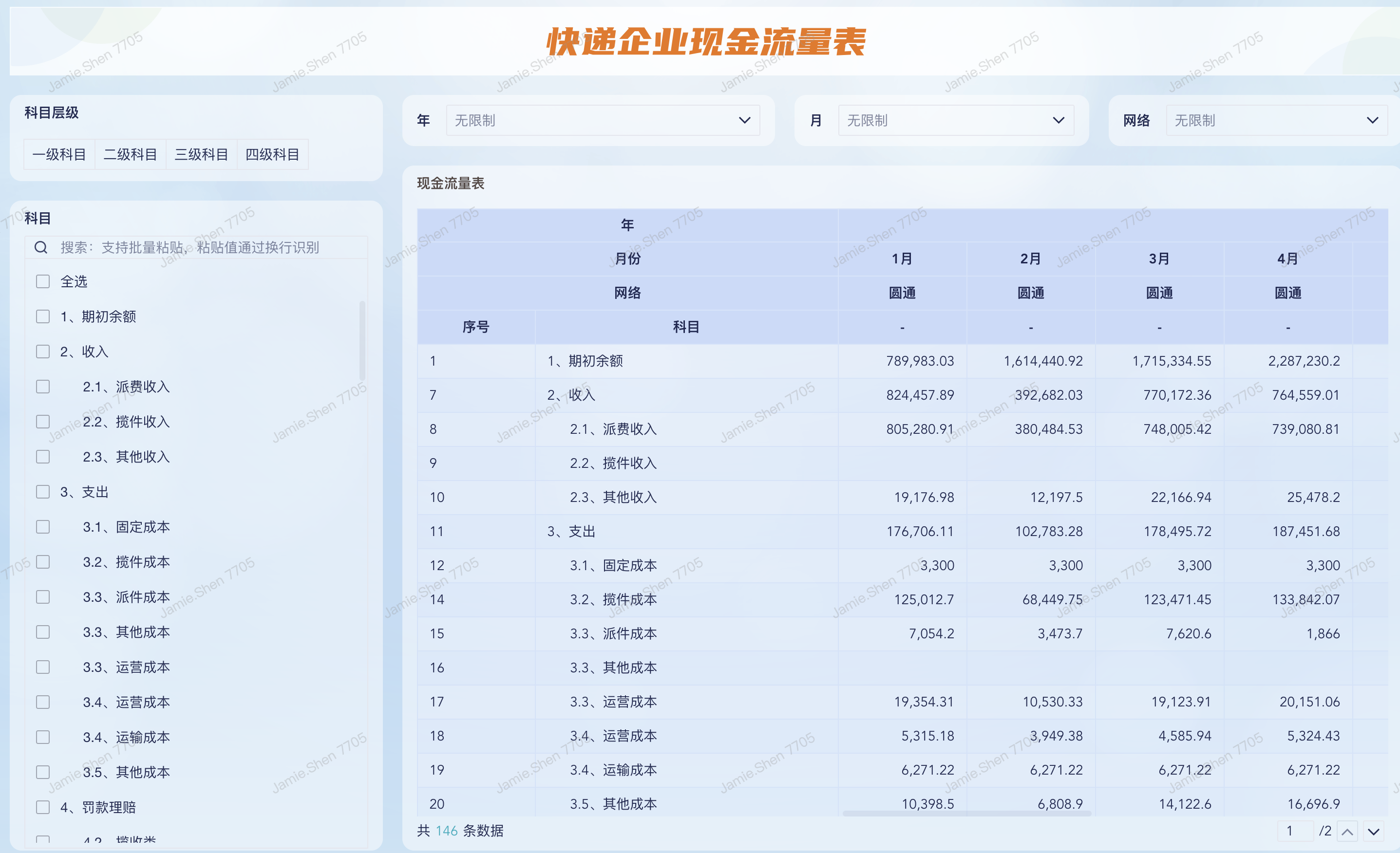Screen dimensions: 1400x853
Task: Click the search magnifier icon in 科目 panel
Action: point(40,247)
